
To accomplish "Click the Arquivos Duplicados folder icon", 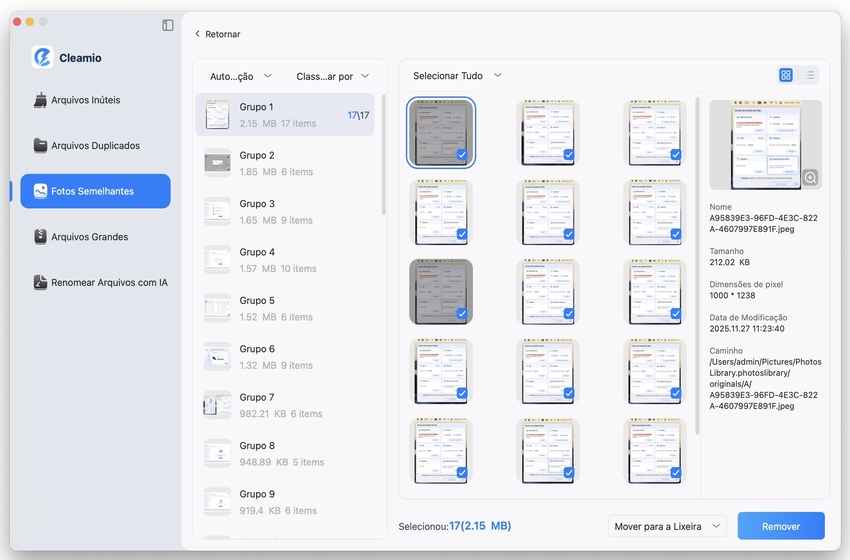I will point(40,145).
